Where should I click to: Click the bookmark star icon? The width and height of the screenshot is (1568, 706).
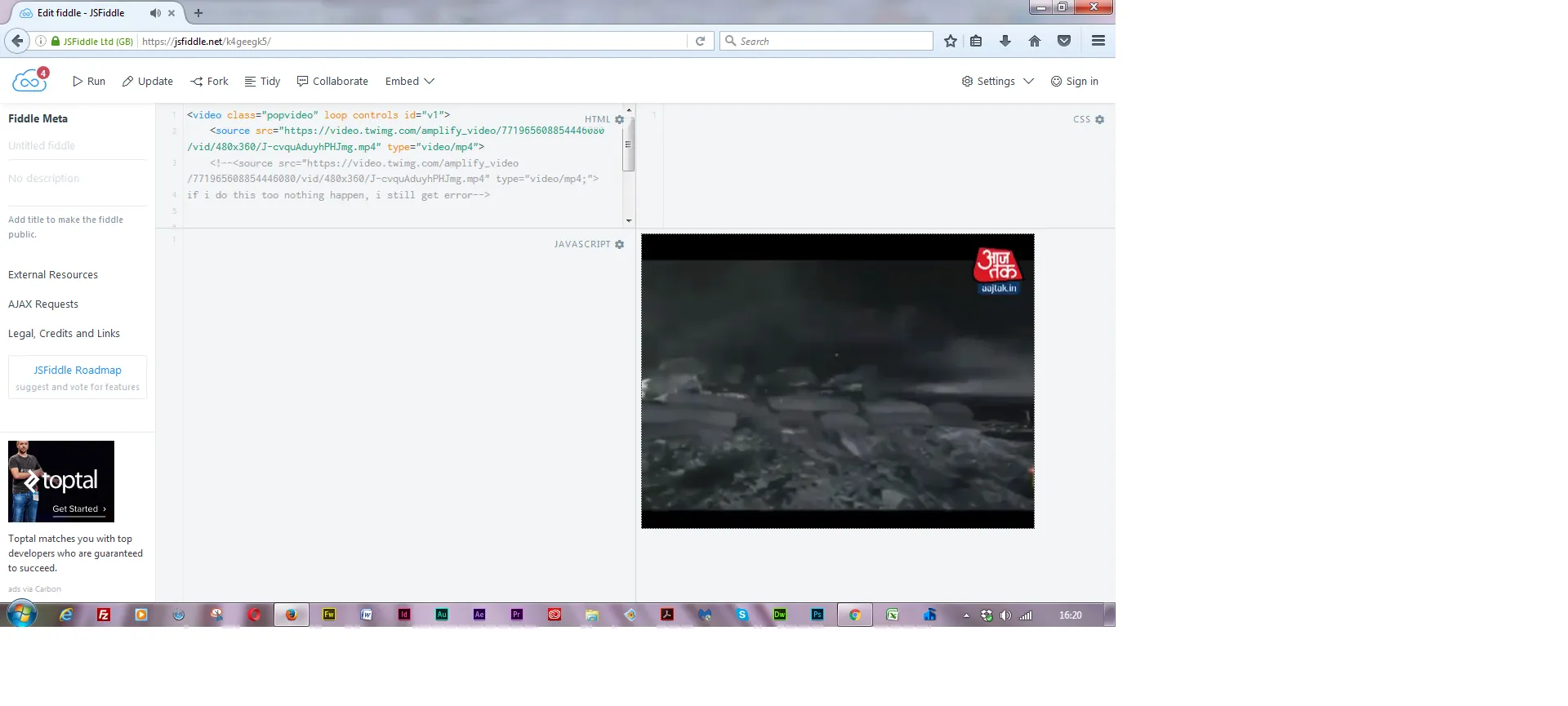pyautogui.click(x=950, y=41)
